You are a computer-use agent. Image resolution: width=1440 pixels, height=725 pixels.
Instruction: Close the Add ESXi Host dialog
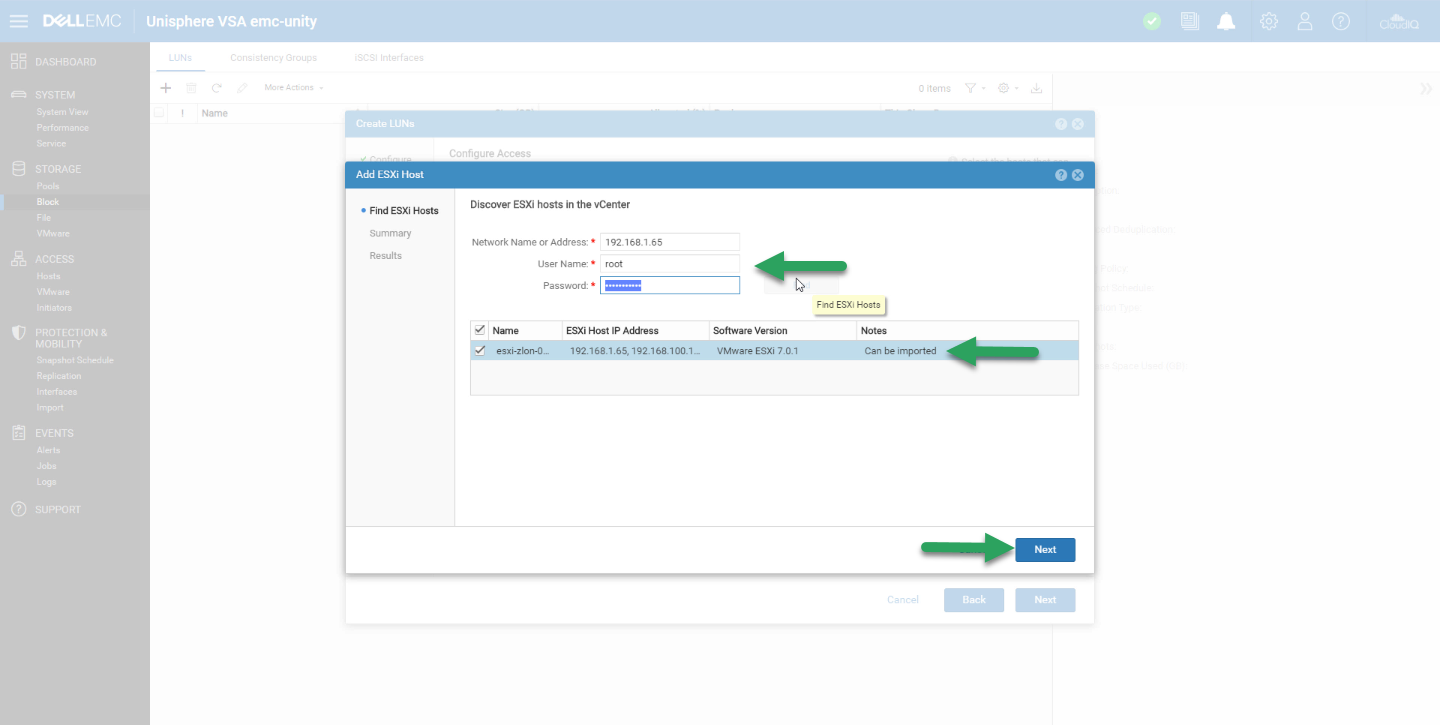(1078, 175)
